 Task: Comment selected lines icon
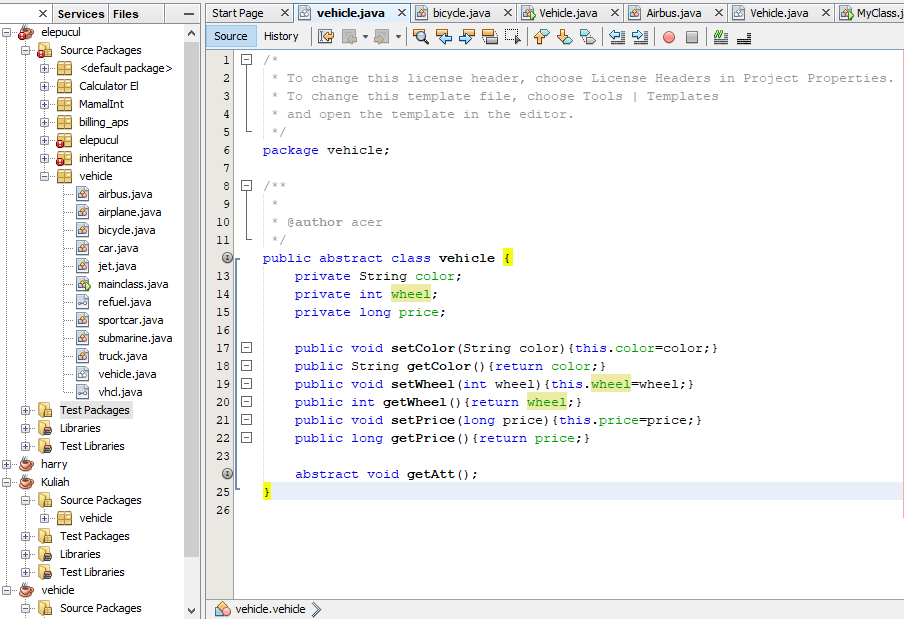tap(721, 37)
